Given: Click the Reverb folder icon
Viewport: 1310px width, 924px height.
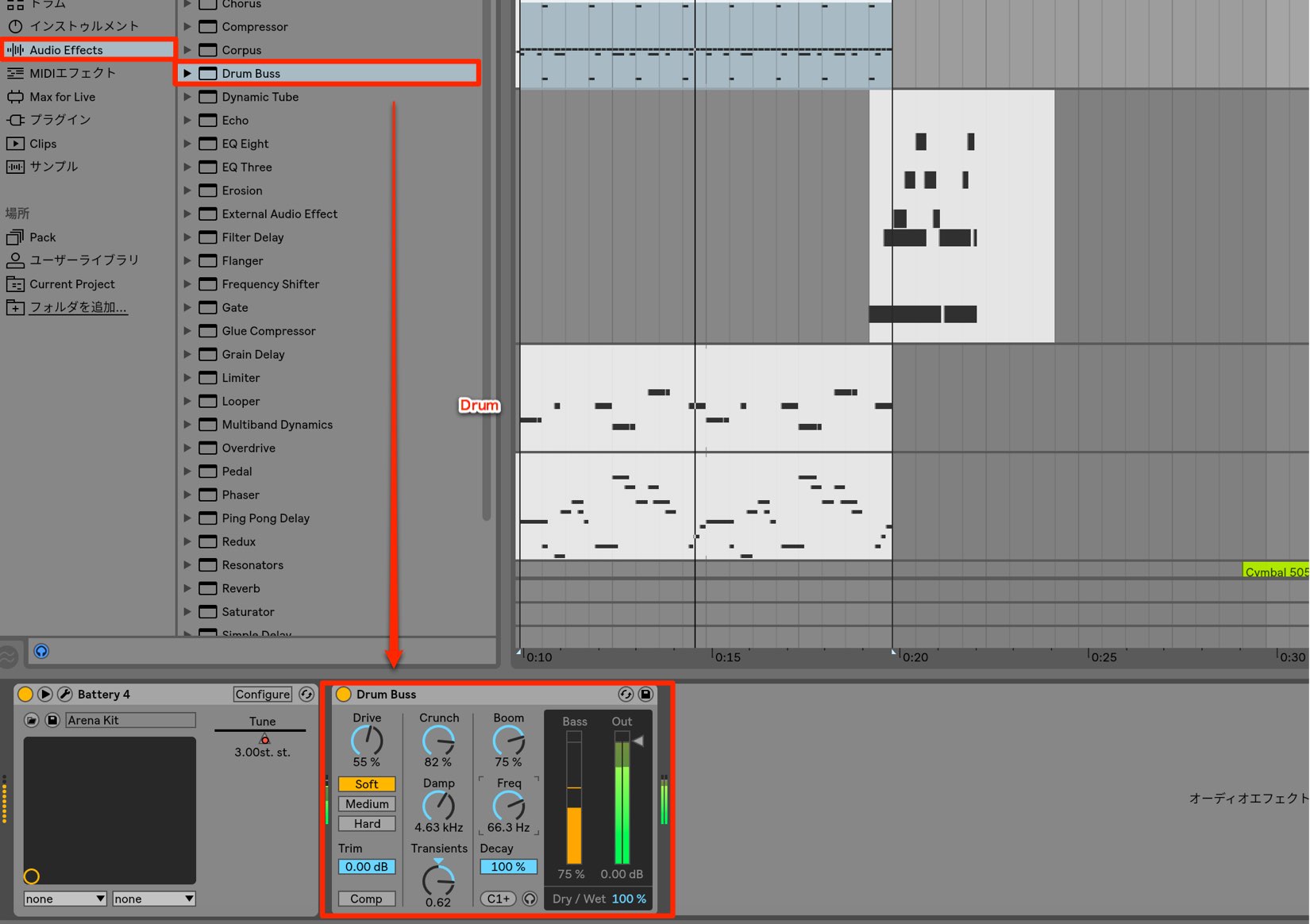Looking at the screenshot, I should click(208, 588).
